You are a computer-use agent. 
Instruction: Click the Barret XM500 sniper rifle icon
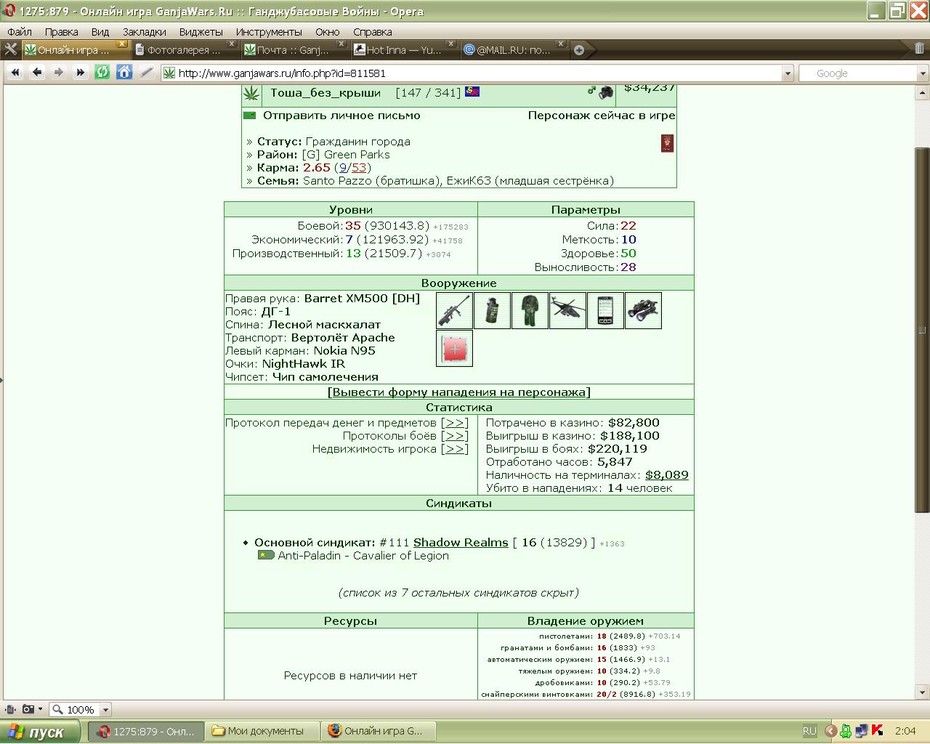coord(454,310)
